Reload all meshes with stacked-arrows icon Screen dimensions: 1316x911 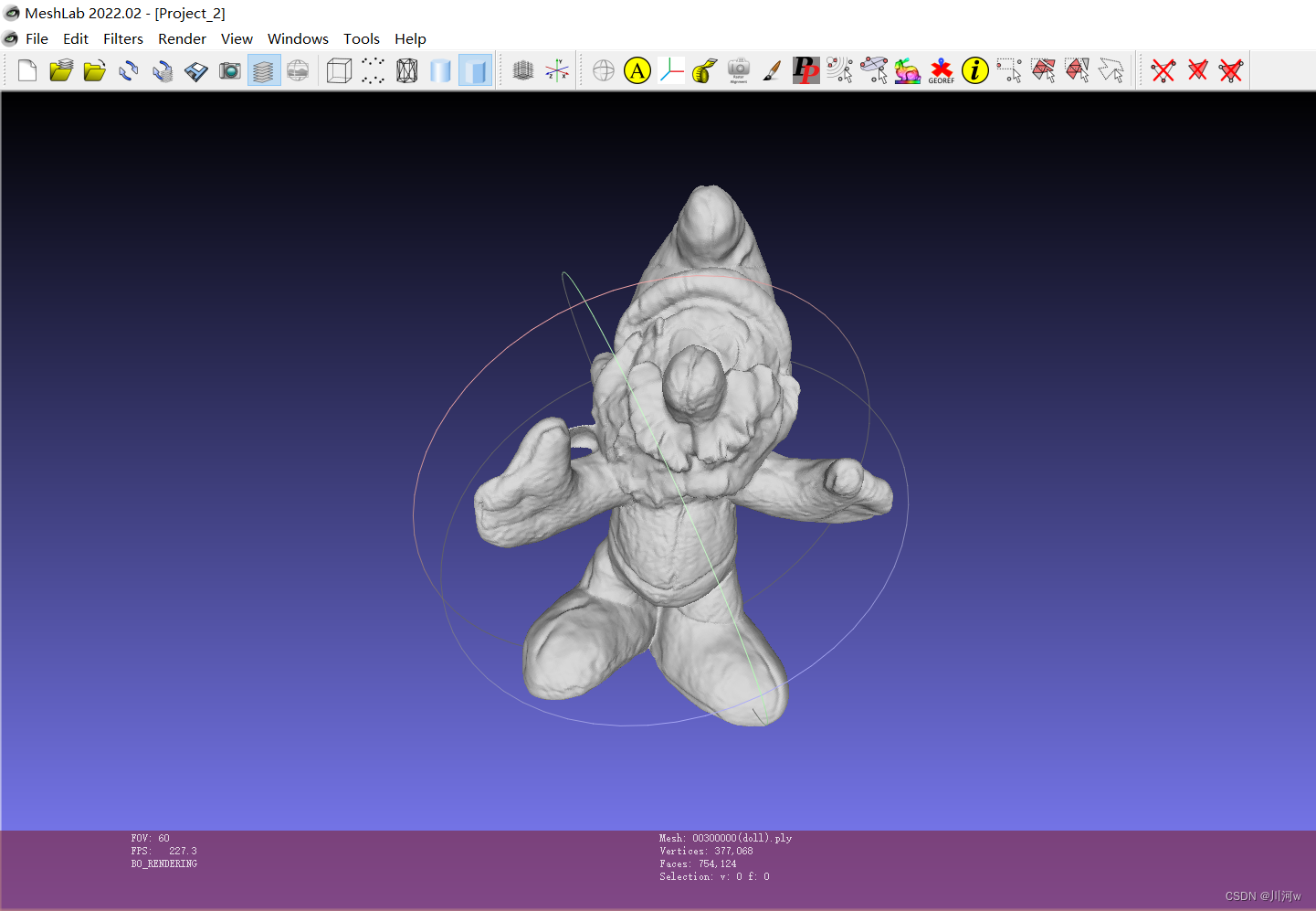pyautogui.click(x=163, y=70)
